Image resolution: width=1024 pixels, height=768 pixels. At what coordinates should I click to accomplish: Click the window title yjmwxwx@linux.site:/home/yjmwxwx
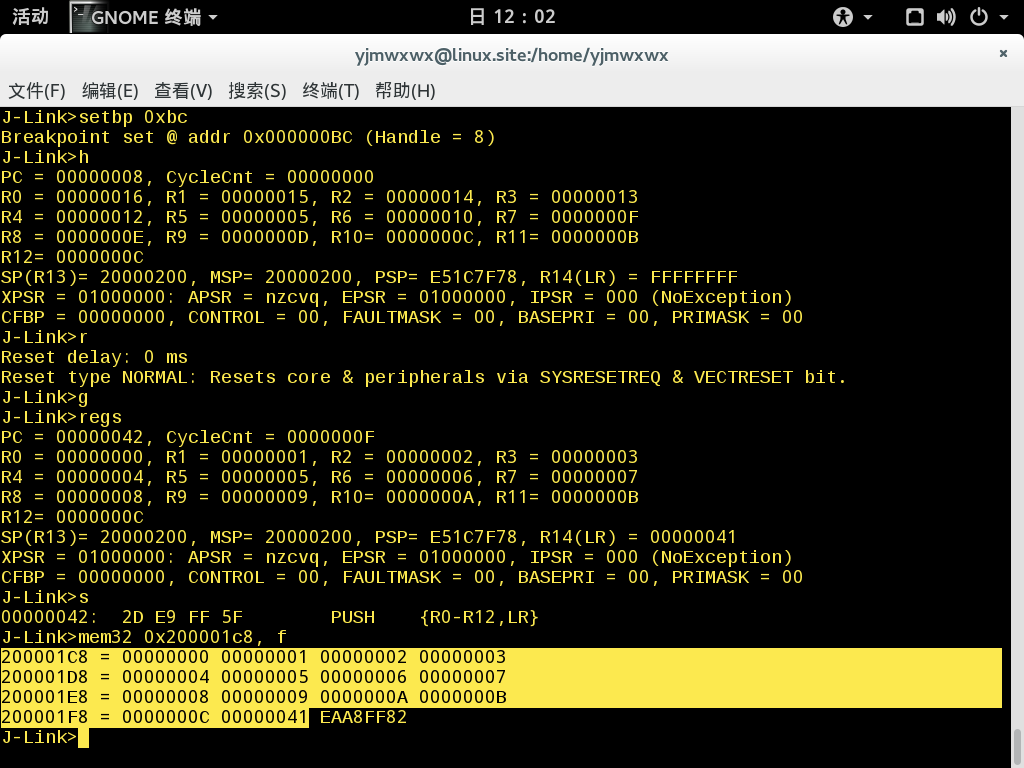[x=511, y=56]
